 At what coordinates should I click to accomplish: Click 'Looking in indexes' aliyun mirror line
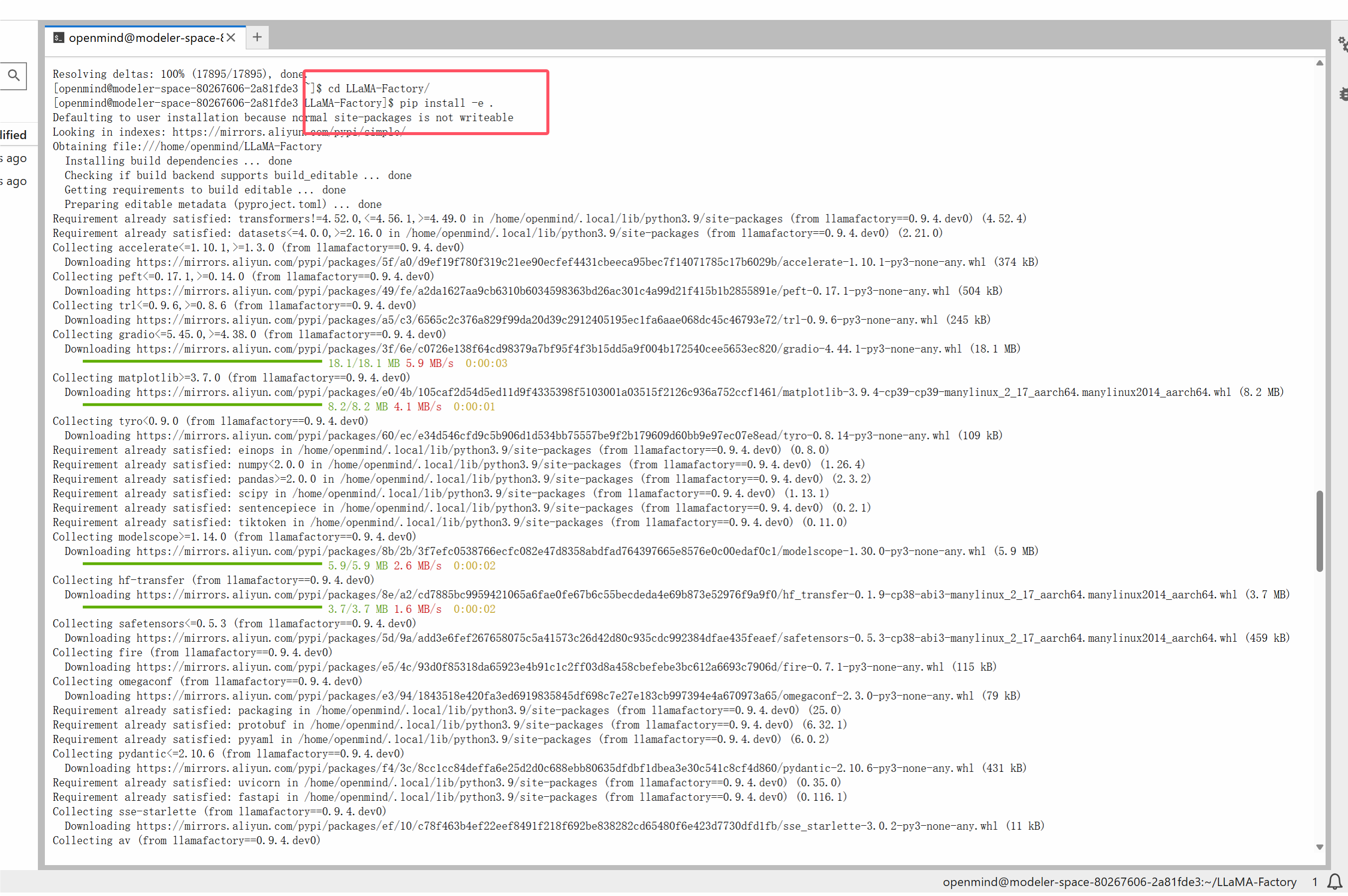click(x=229, y=132)
